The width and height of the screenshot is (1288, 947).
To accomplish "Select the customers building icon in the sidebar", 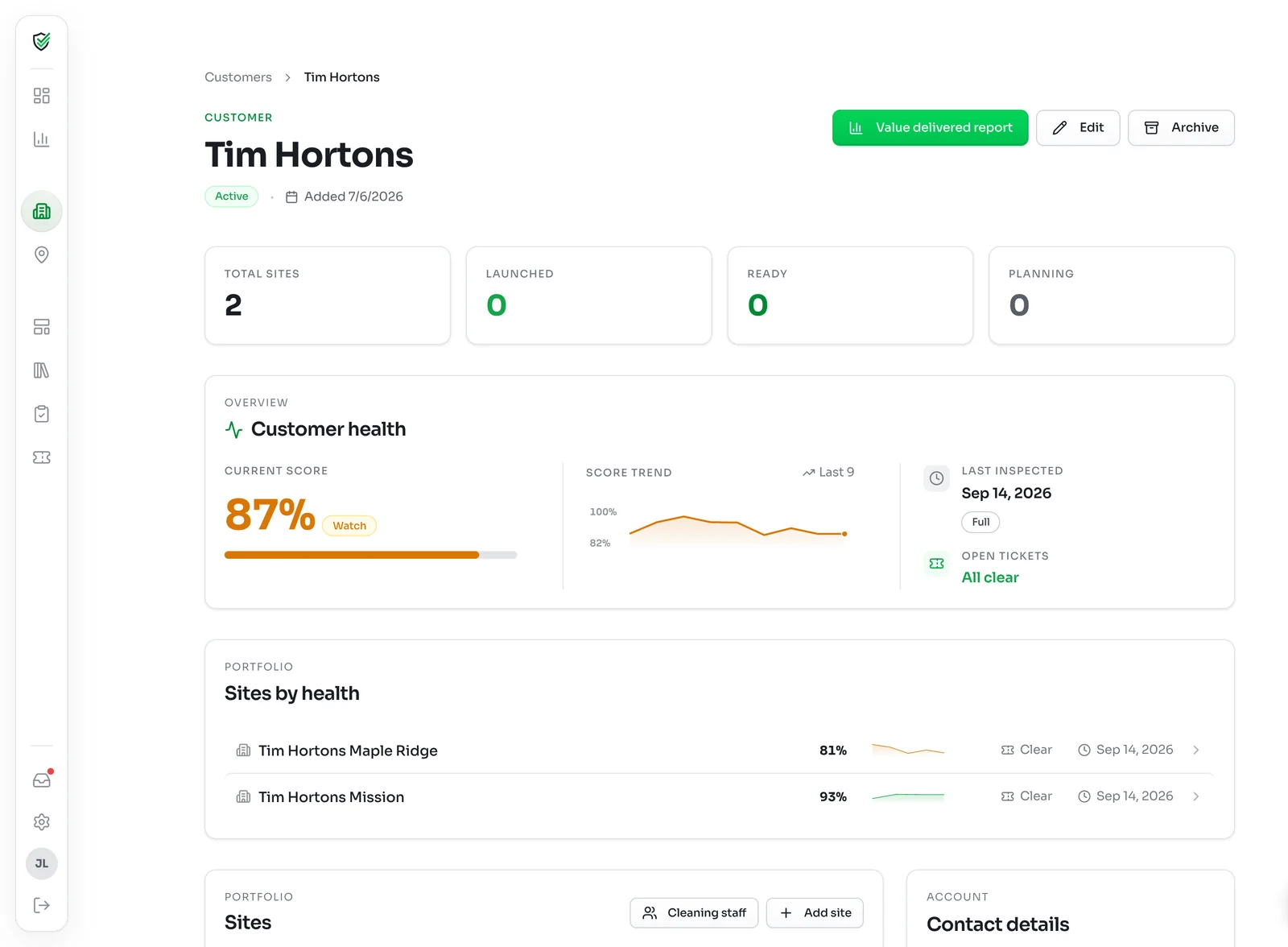I will pyautogui.click(x=42, y=212).
